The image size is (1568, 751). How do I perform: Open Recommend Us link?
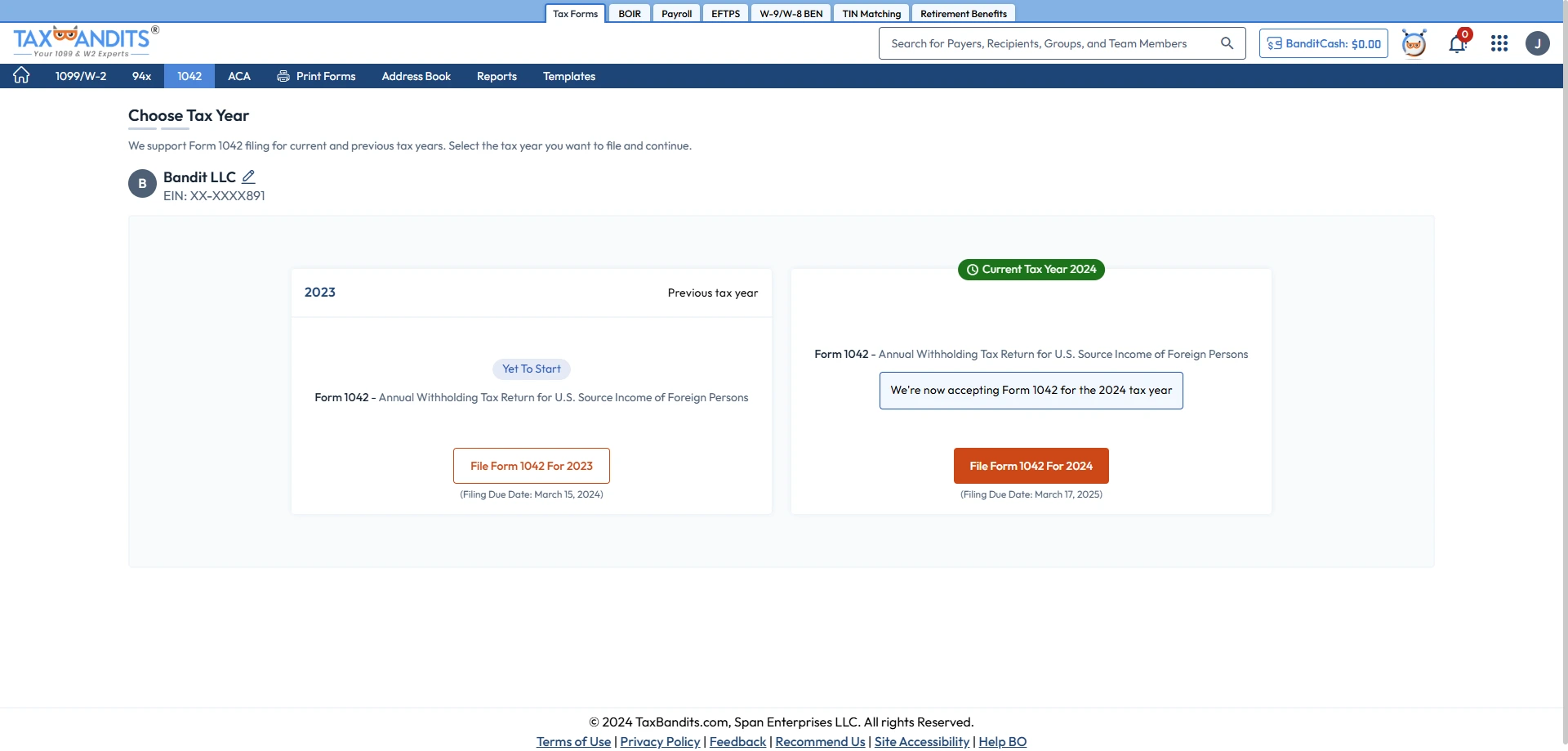pyautogui.click(x=820, y=741)
